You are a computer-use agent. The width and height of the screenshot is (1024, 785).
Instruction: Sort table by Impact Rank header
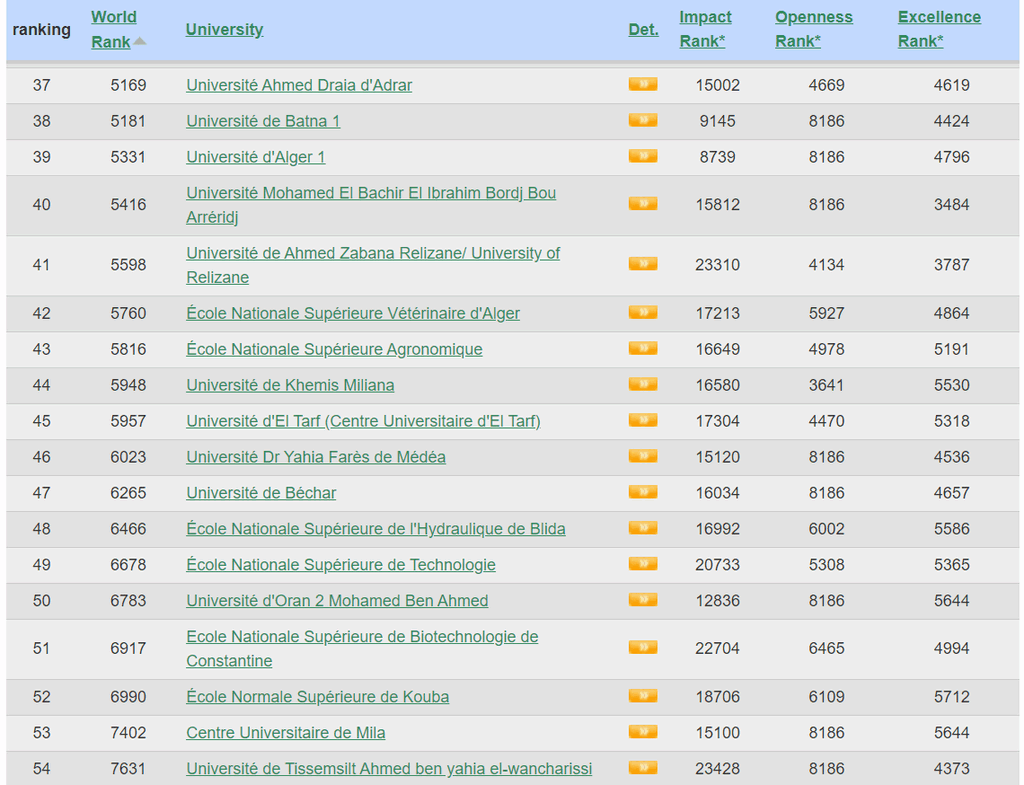coord(705,29)
